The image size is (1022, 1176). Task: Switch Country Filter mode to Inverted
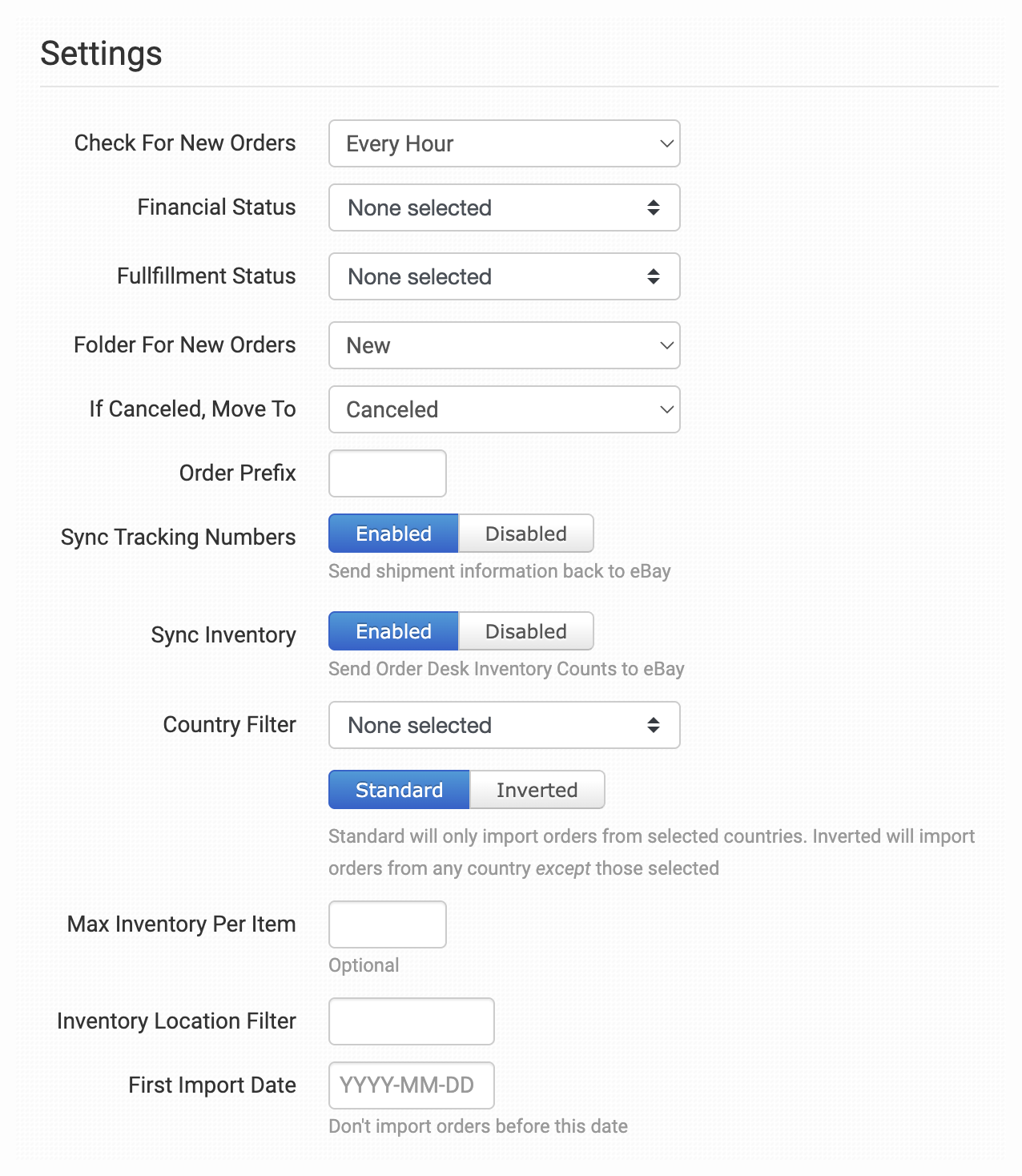coord(537,790)
